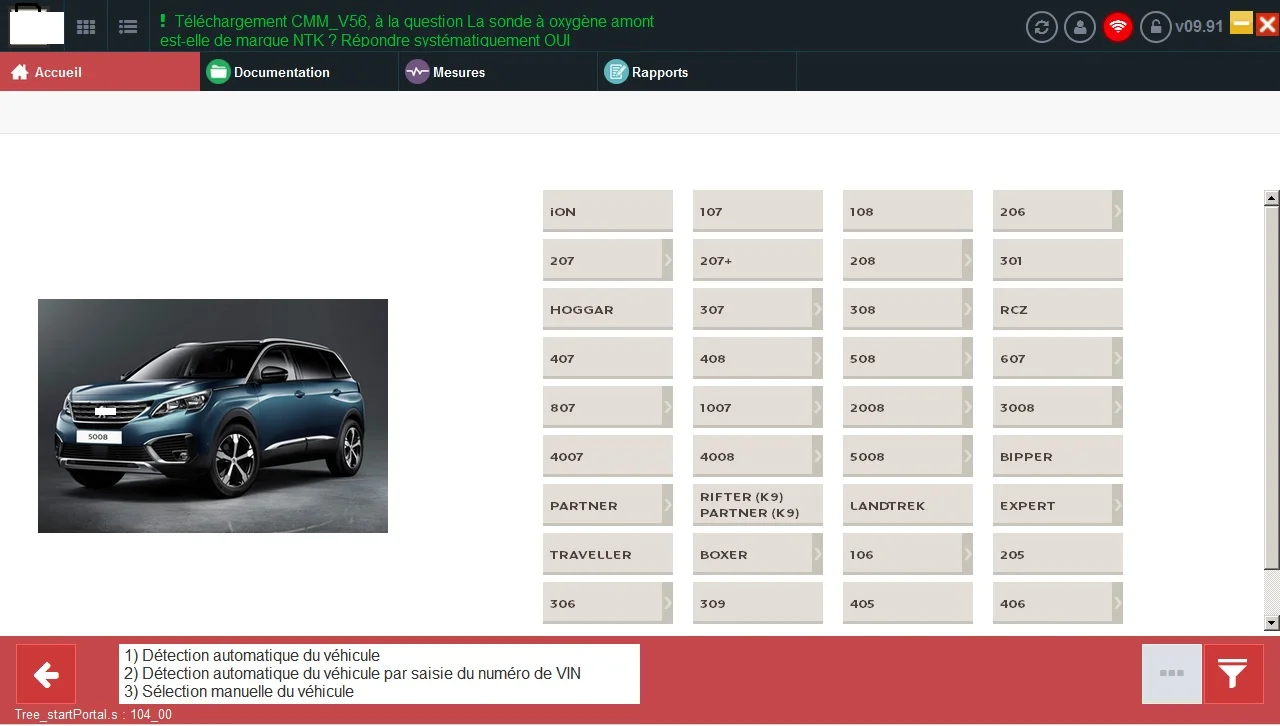The image size is (1280, 726).
Task: Click the Téléchargement CMM_V56 notification message
Action: [x=408, y=31]
